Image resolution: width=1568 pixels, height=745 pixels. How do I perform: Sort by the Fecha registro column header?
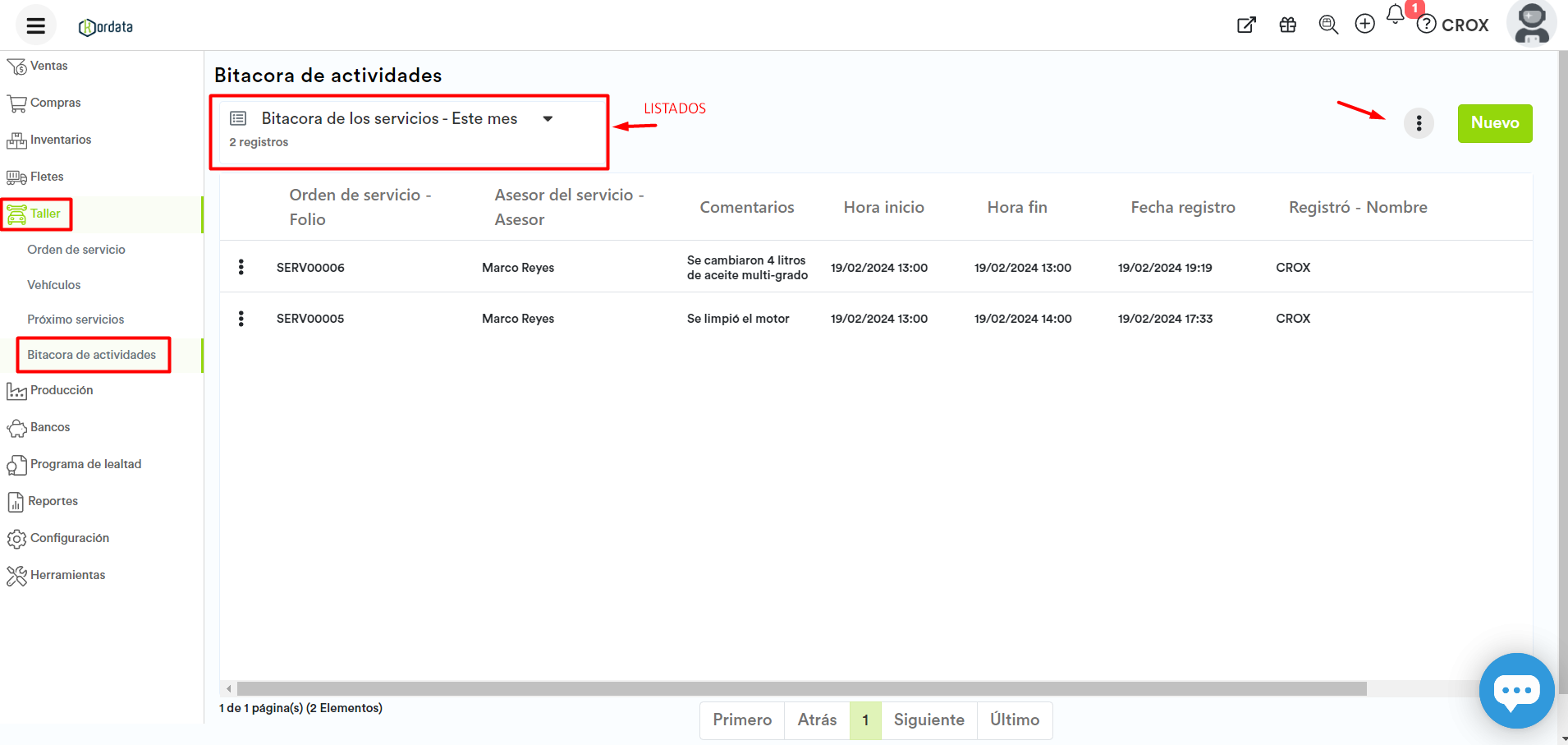click(1182, 207)
